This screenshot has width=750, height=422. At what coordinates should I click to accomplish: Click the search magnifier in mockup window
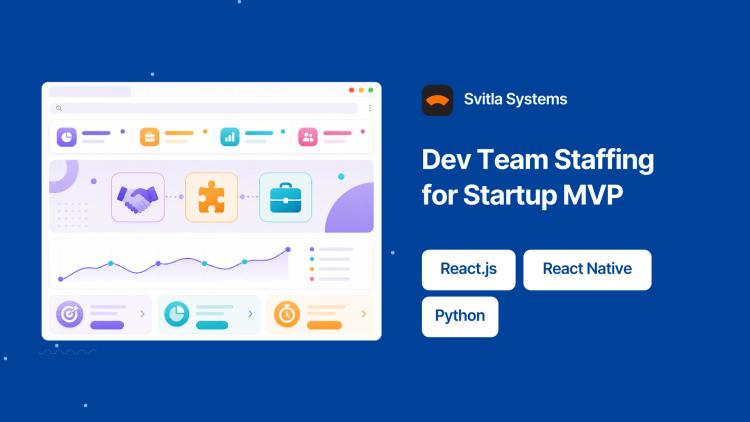click(x=59, y=108)
